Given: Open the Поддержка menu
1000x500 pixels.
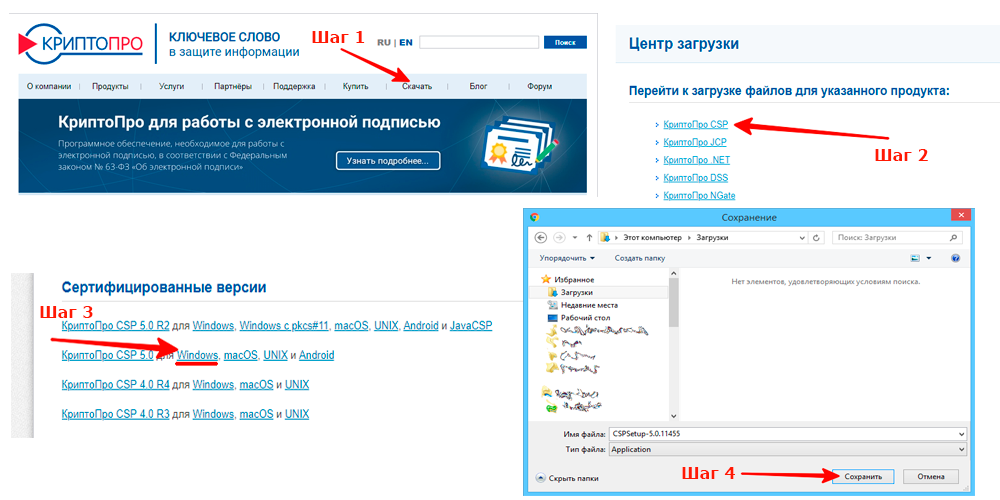Looking at the screenshot, I should point(294,86).
